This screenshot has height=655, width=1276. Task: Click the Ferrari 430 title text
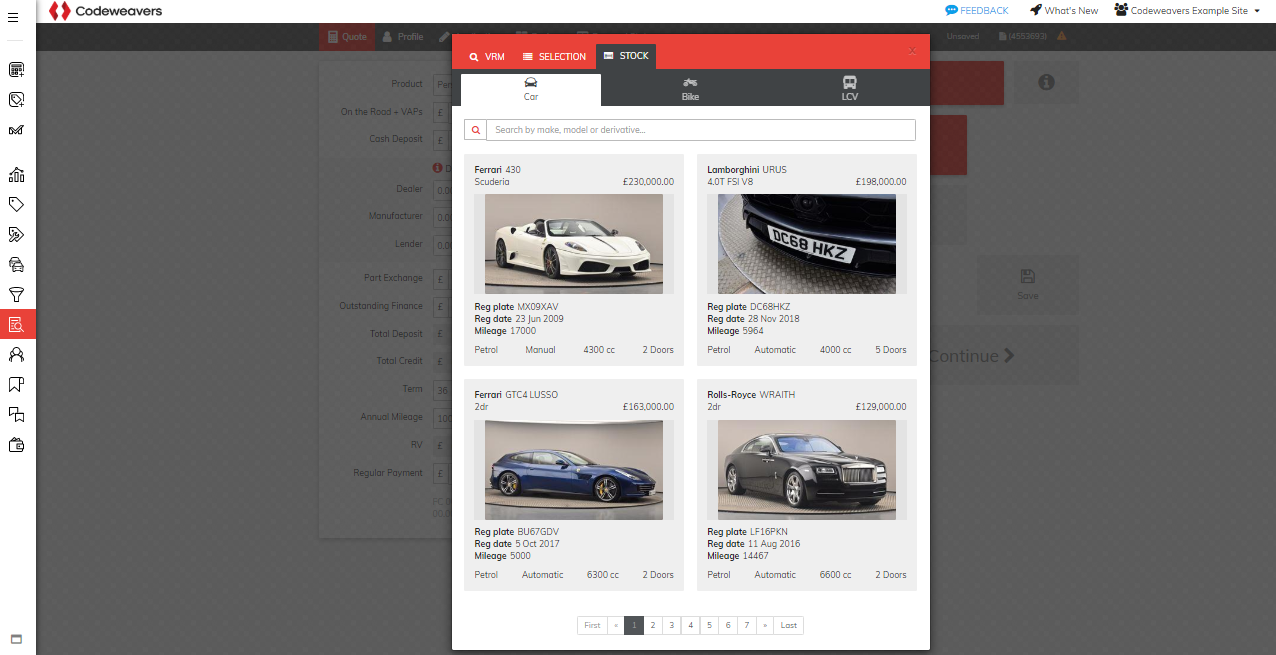pyautogui.click(x=497, y=170)
